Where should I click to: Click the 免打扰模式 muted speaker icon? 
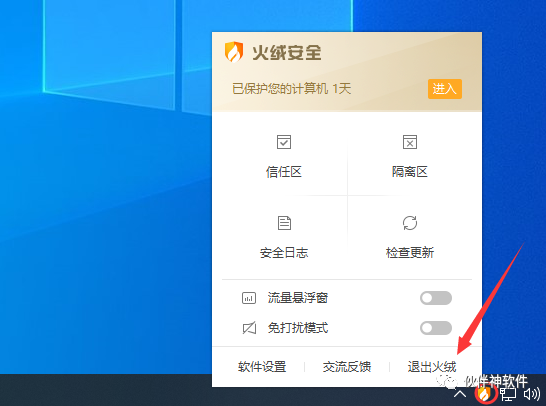(x=249, y=328)
